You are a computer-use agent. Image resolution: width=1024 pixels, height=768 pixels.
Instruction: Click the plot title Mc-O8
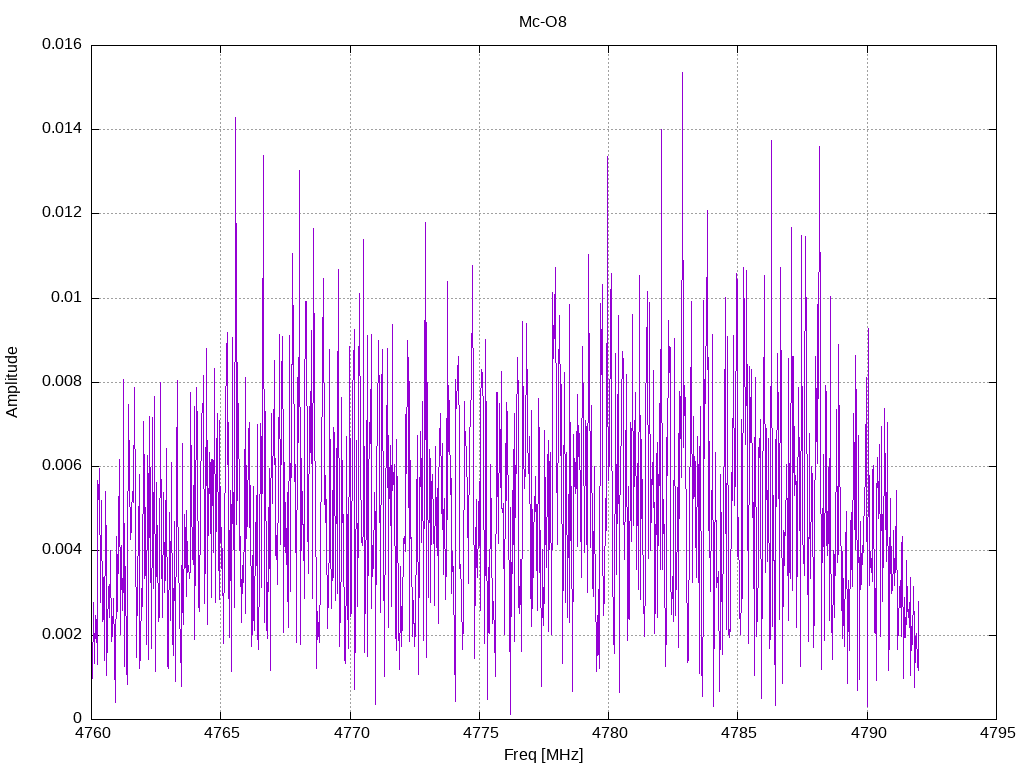(543, 22)
